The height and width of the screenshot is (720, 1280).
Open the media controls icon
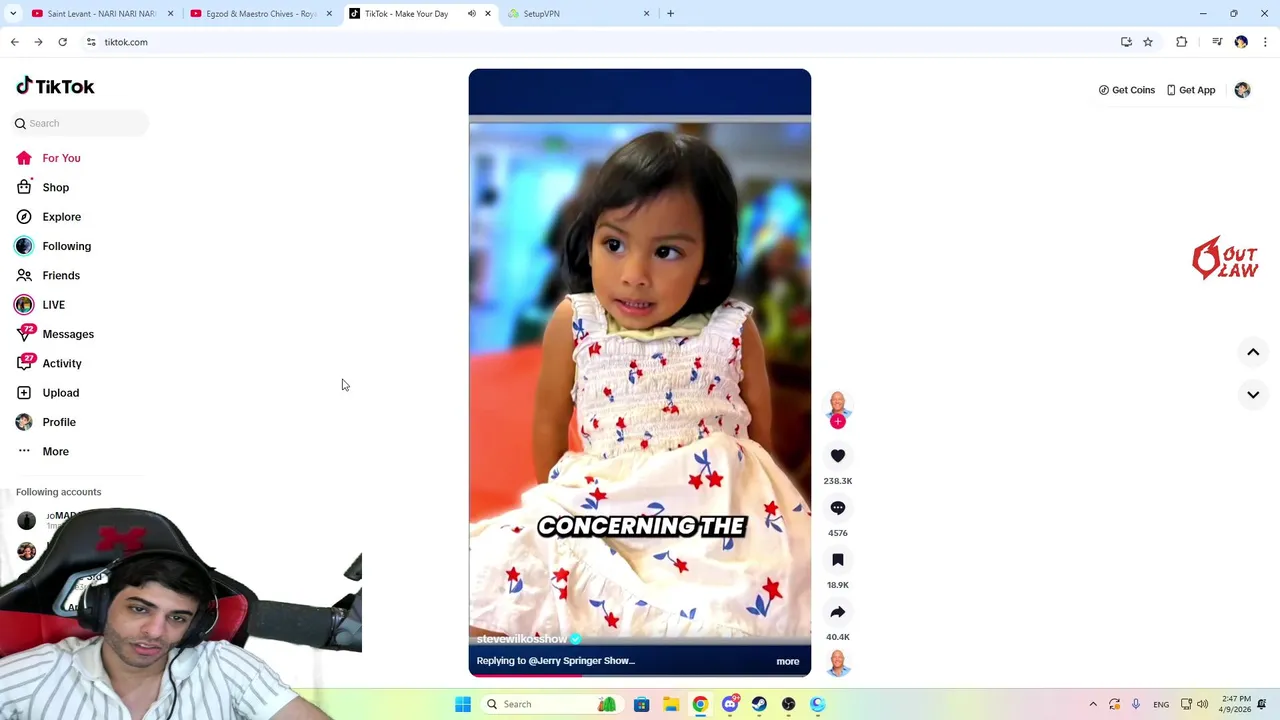(1217, 42)
